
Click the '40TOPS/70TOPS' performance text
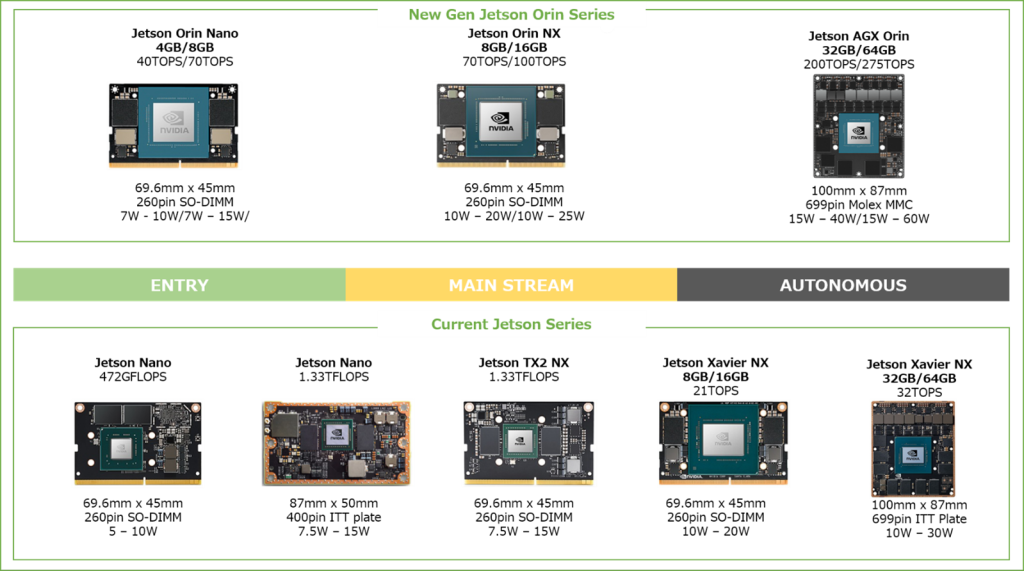pos(185,61)
